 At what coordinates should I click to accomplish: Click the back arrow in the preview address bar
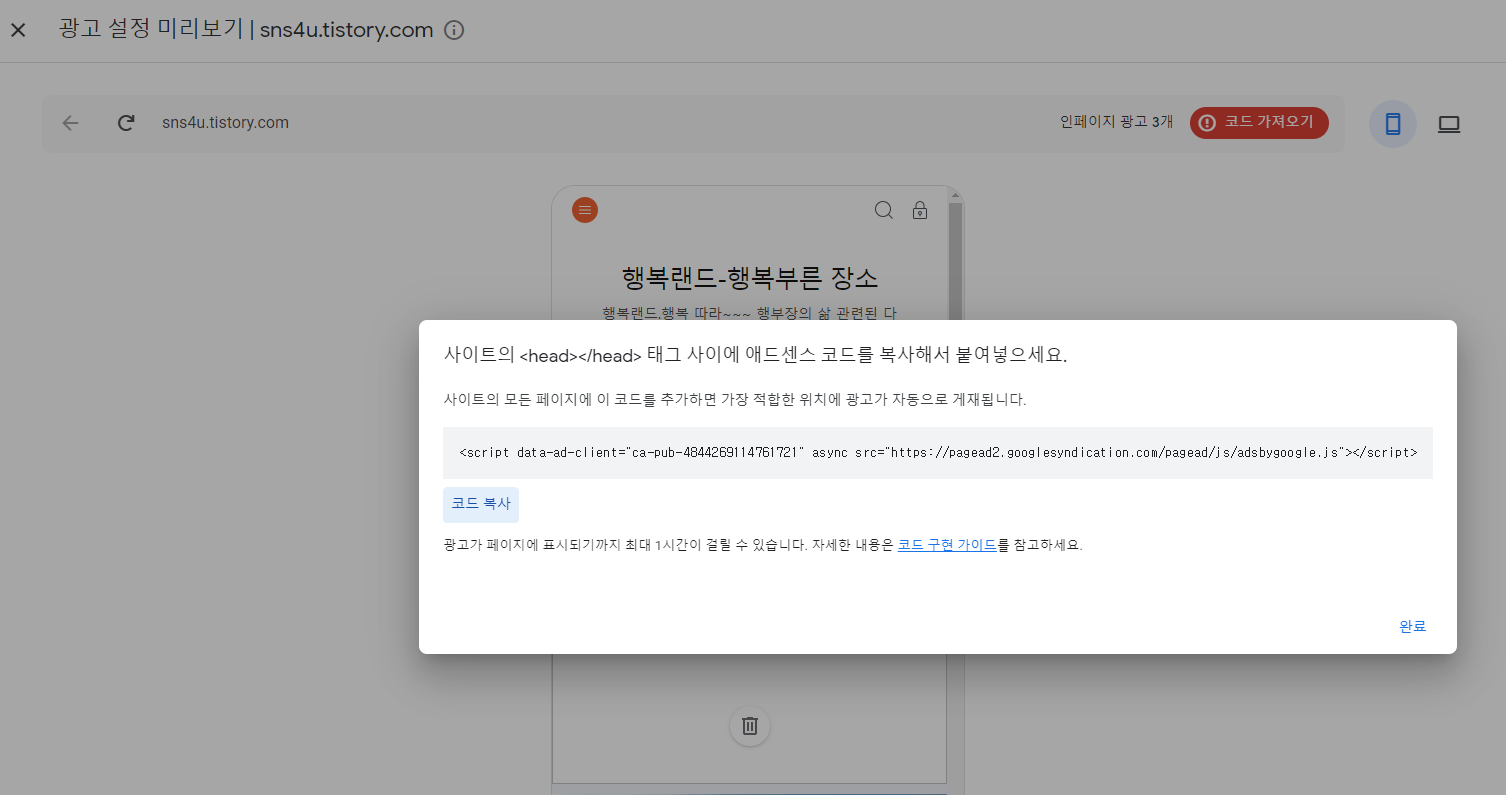(x=70, y=123)
